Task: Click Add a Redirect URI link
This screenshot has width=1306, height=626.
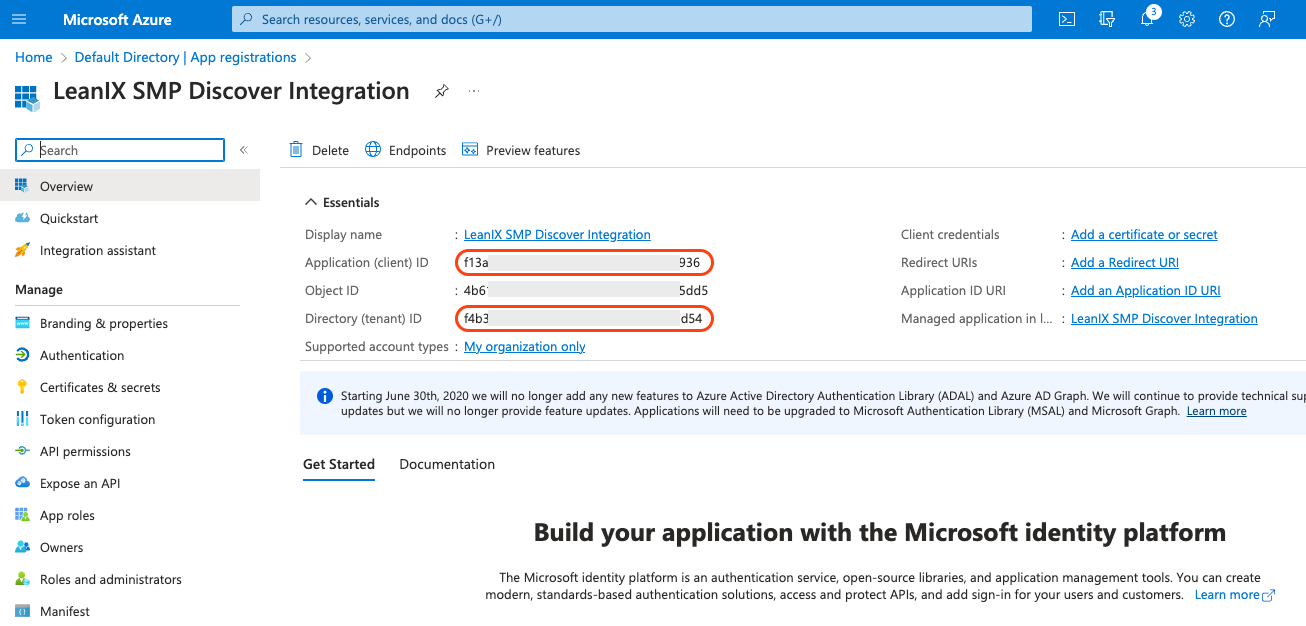Action: 1125,263
